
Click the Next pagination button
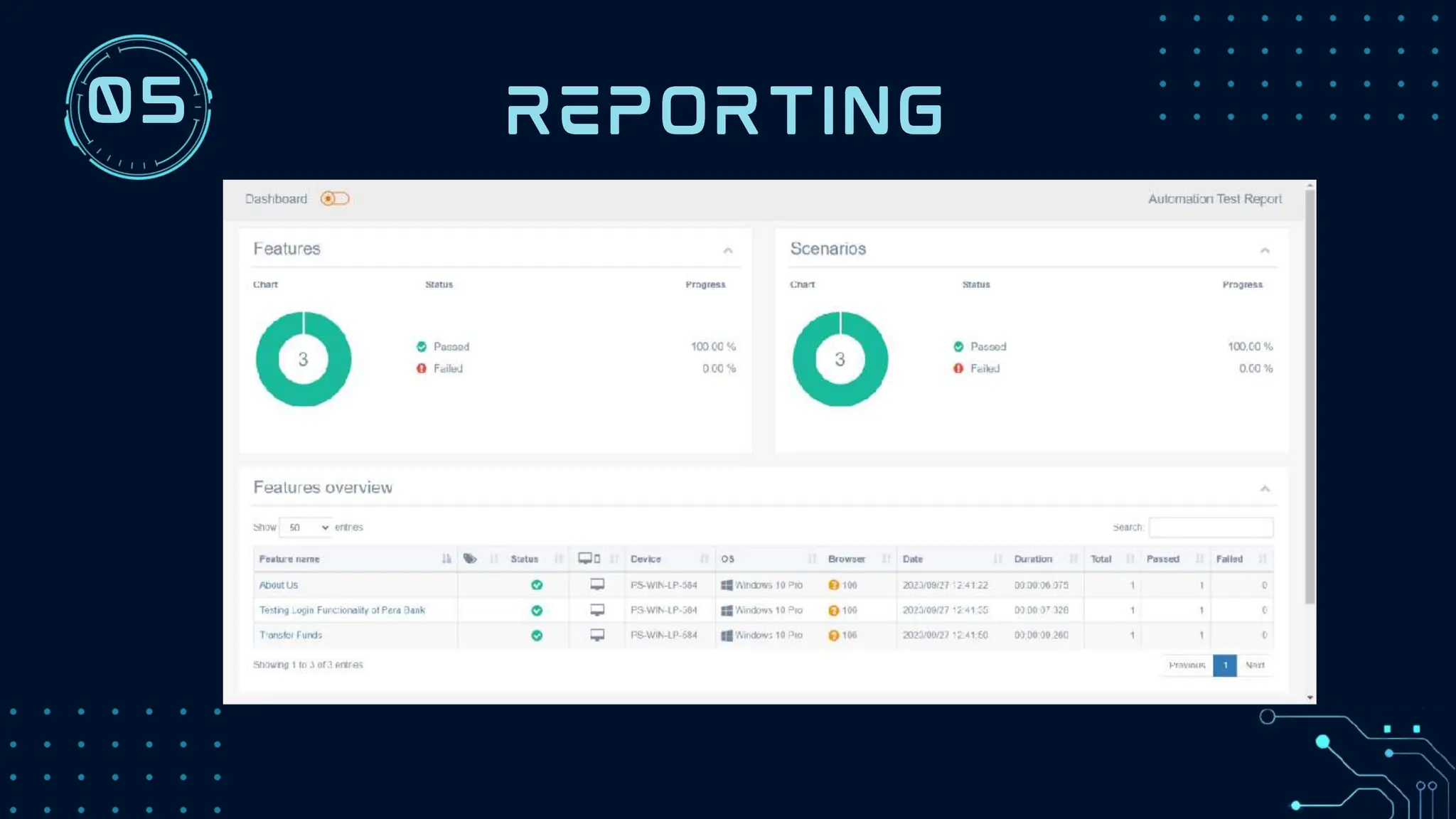[x=1255, y=665]
